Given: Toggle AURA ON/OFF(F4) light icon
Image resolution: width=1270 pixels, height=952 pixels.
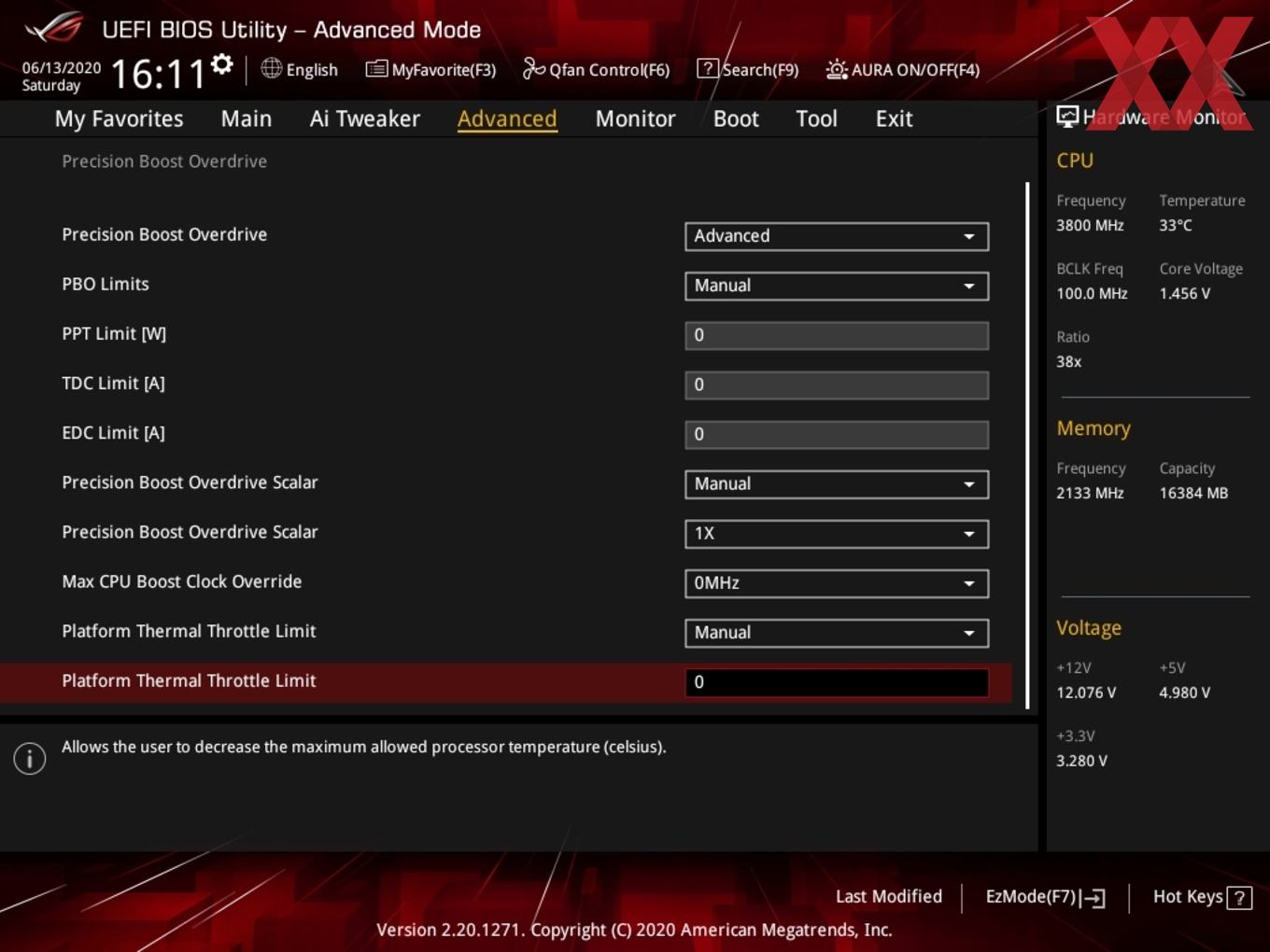Looking at the screenshot, I should [x=837, y=69].
